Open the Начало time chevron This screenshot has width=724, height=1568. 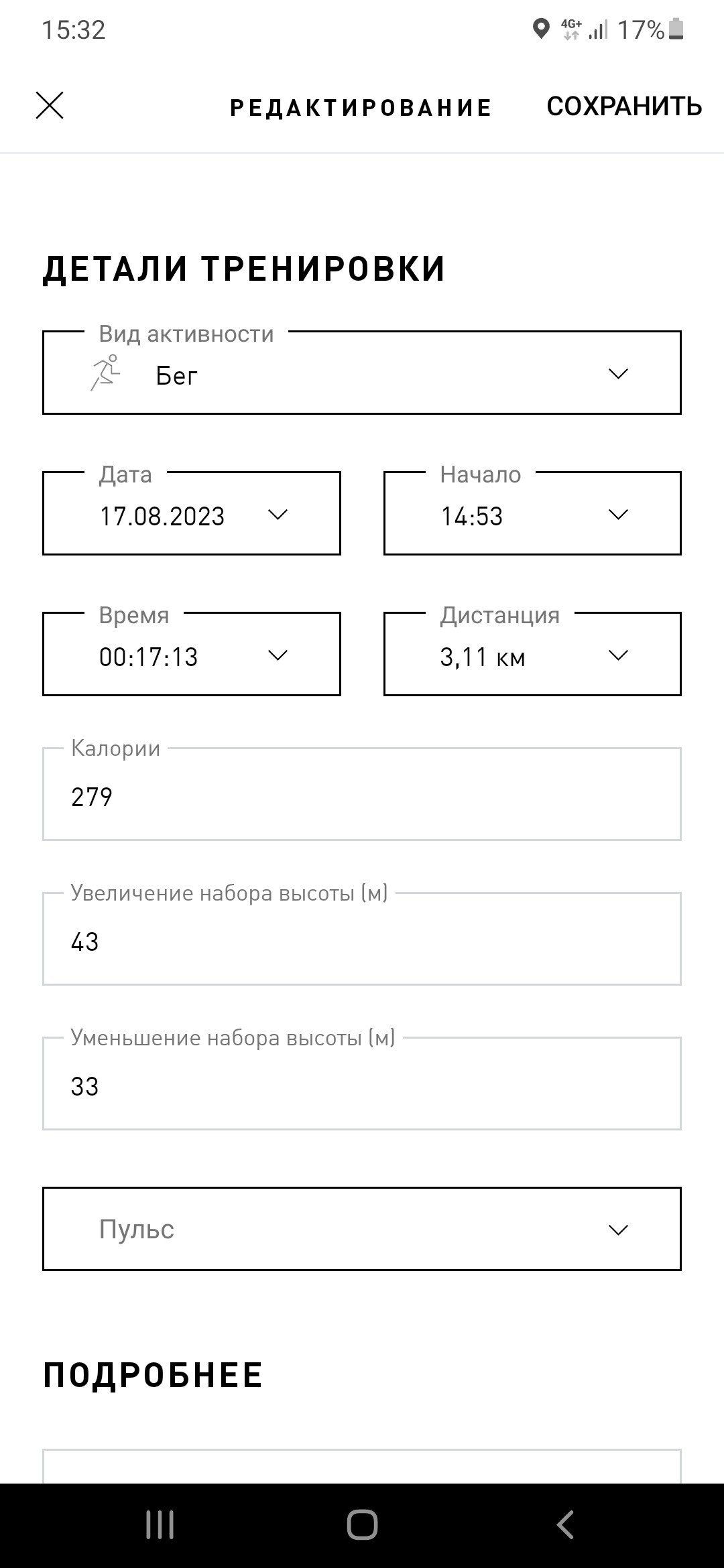[618, 514]
